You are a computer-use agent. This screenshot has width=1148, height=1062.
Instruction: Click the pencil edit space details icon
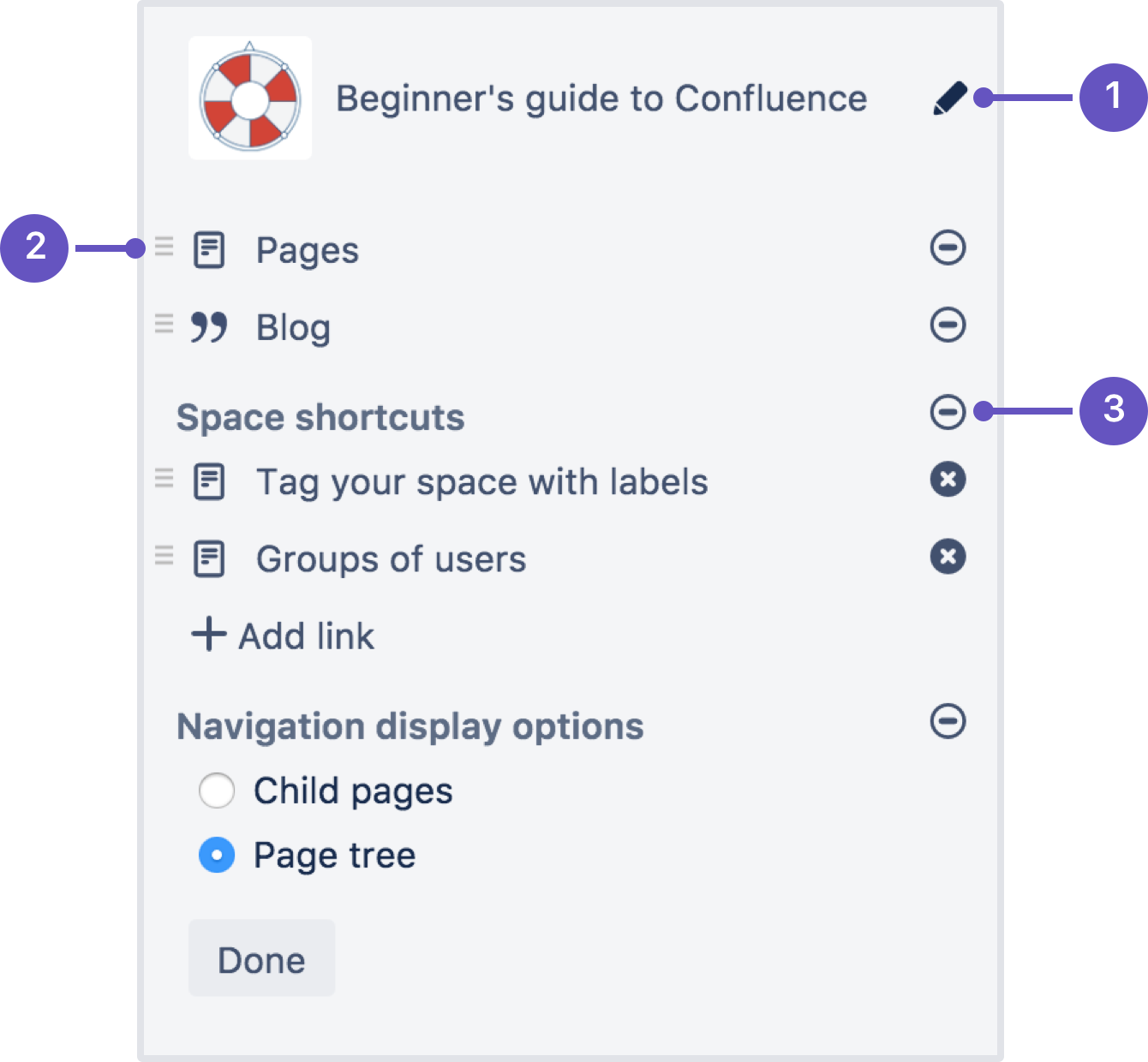click(949, 98)
